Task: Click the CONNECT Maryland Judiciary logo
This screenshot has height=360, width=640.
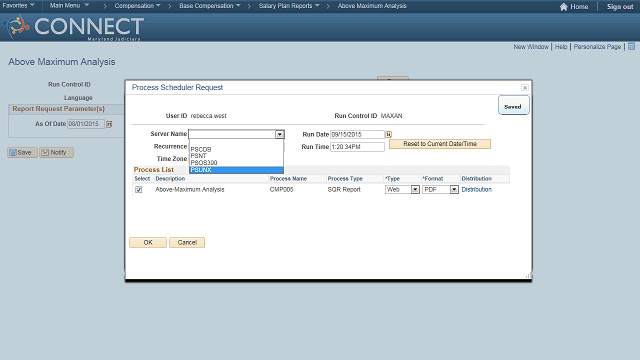Action: (x=73, y=27)
